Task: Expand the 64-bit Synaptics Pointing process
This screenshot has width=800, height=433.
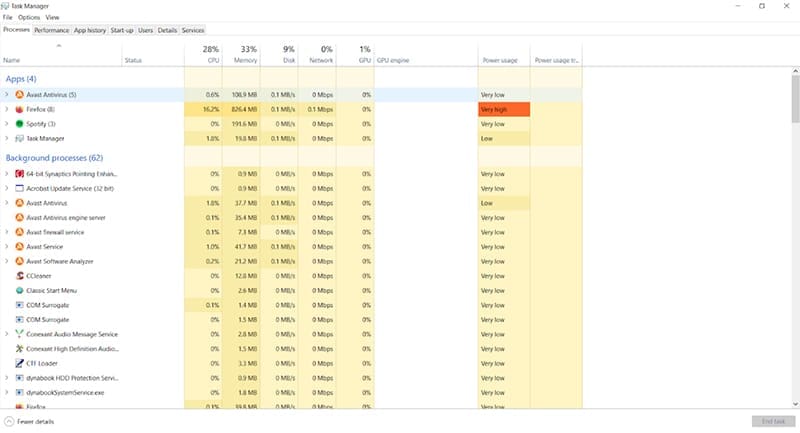Action: point(7,174)
